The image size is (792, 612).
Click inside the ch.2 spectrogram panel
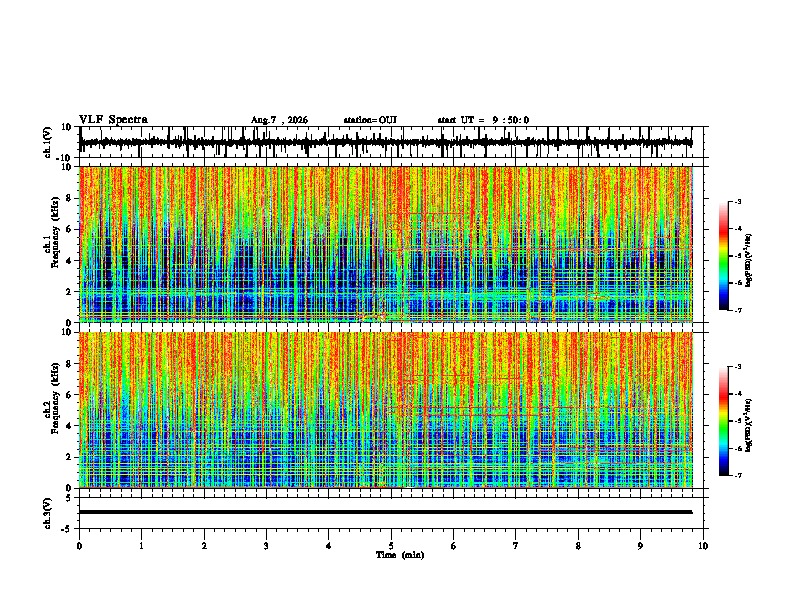(386, 410)
